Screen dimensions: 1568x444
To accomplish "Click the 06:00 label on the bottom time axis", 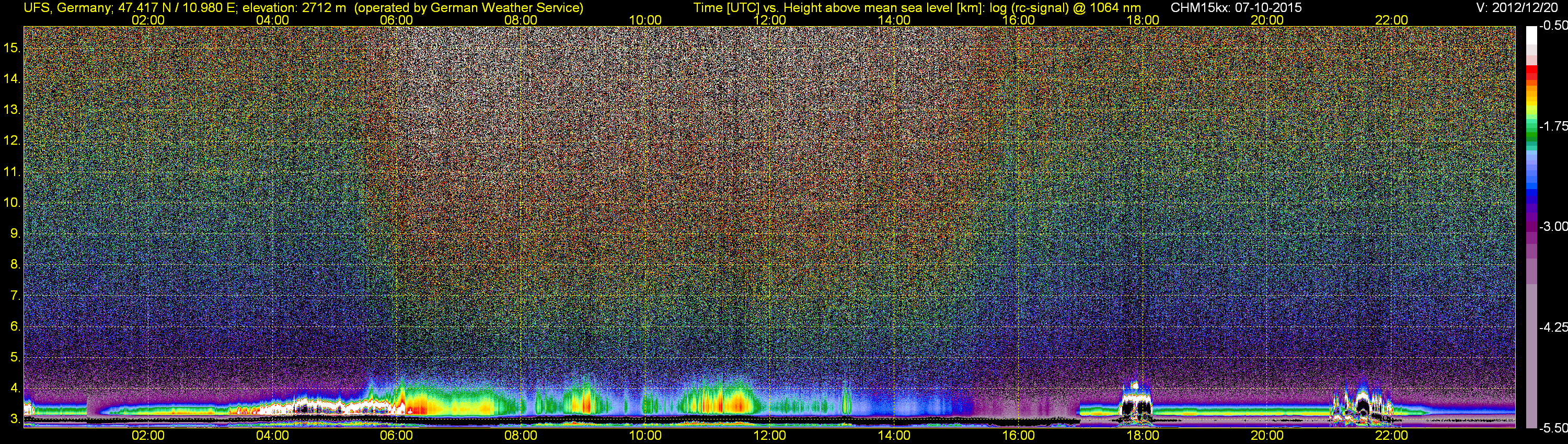I will click(396, 436).
